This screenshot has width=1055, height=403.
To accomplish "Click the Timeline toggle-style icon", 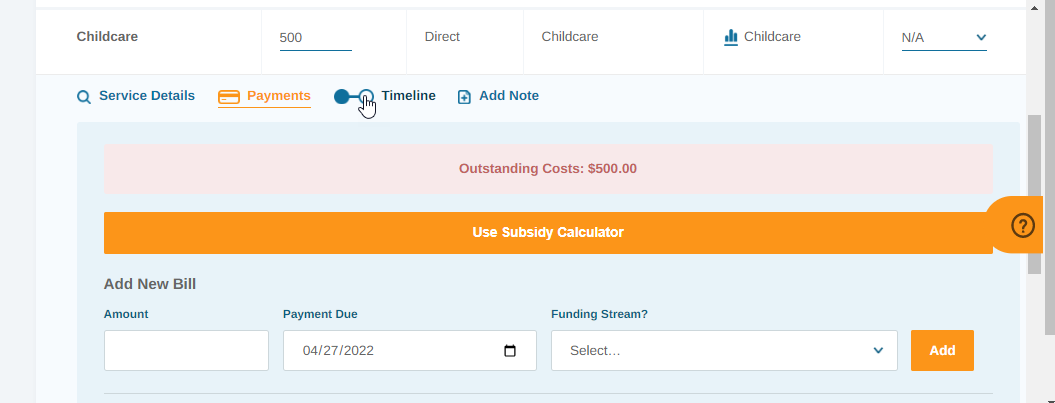I will point(354,96).
